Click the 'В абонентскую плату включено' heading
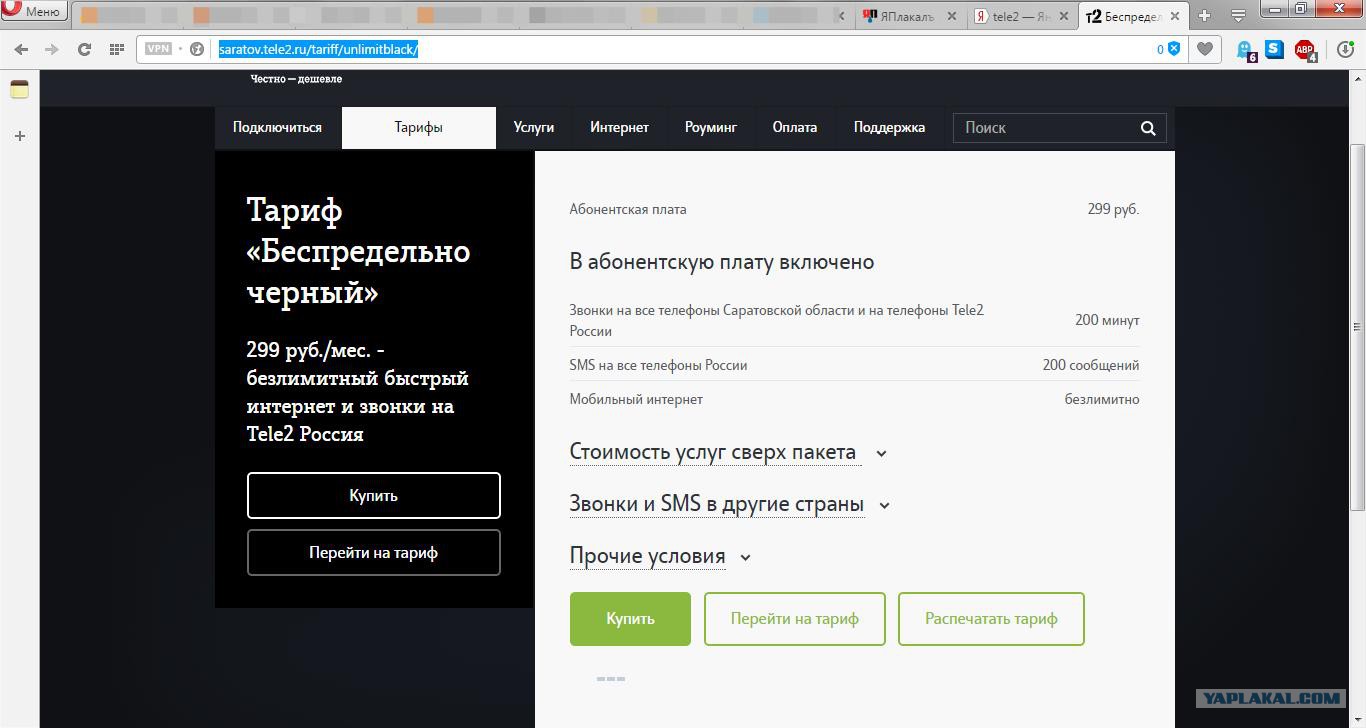The width and height of the screenshot is (1366, 728). pyautogui.click(x=722, y=262)
